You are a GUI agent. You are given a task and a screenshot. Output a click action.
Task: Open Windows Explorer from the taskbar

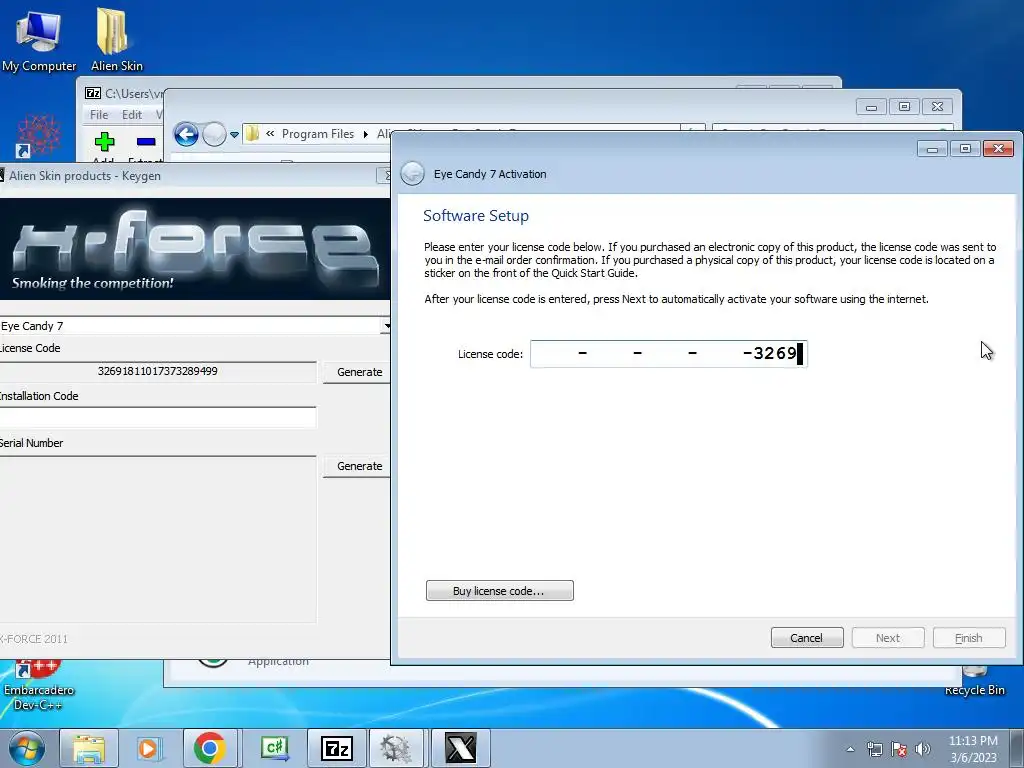pos(89,748)
